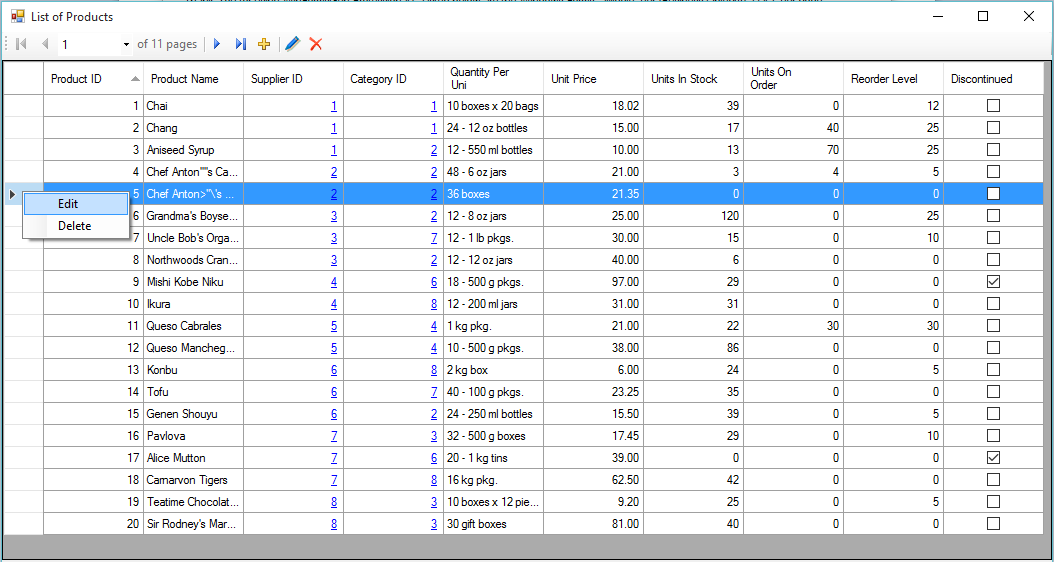Click the '2 kg box' quantity cell
Viewport: 1054px width, 562px height.
(493, 370)
